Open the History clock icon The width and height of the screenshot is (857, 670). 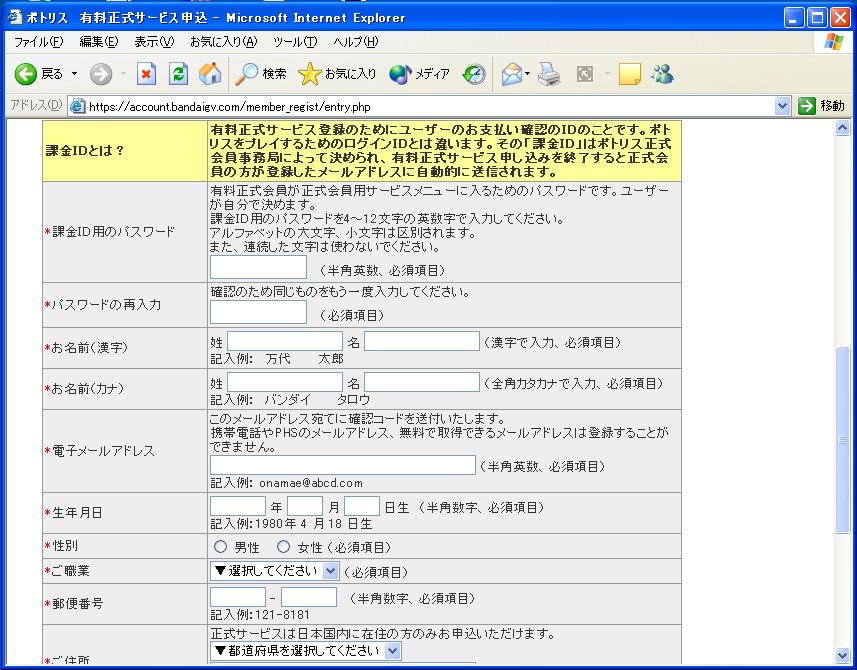coord(474,74)
